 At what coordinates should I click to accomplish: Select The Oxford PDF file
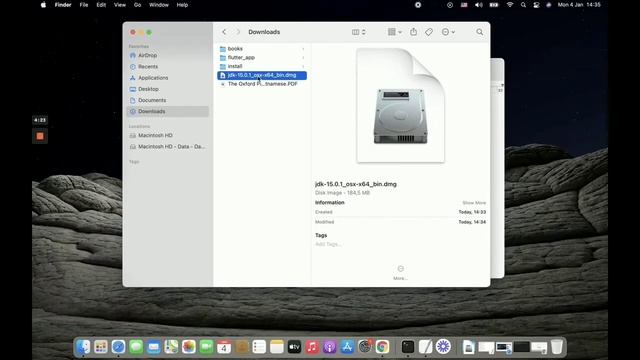tap(262, 84)
